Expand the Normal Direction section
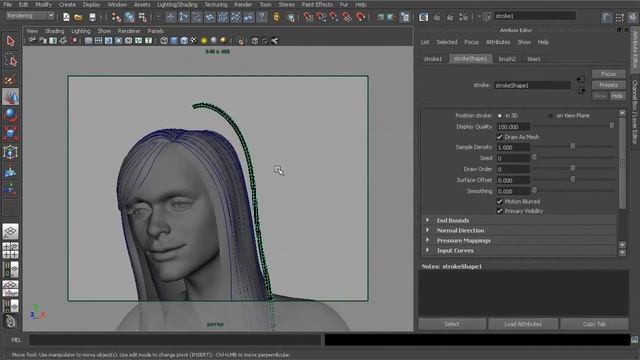 [x=428, y=230]
